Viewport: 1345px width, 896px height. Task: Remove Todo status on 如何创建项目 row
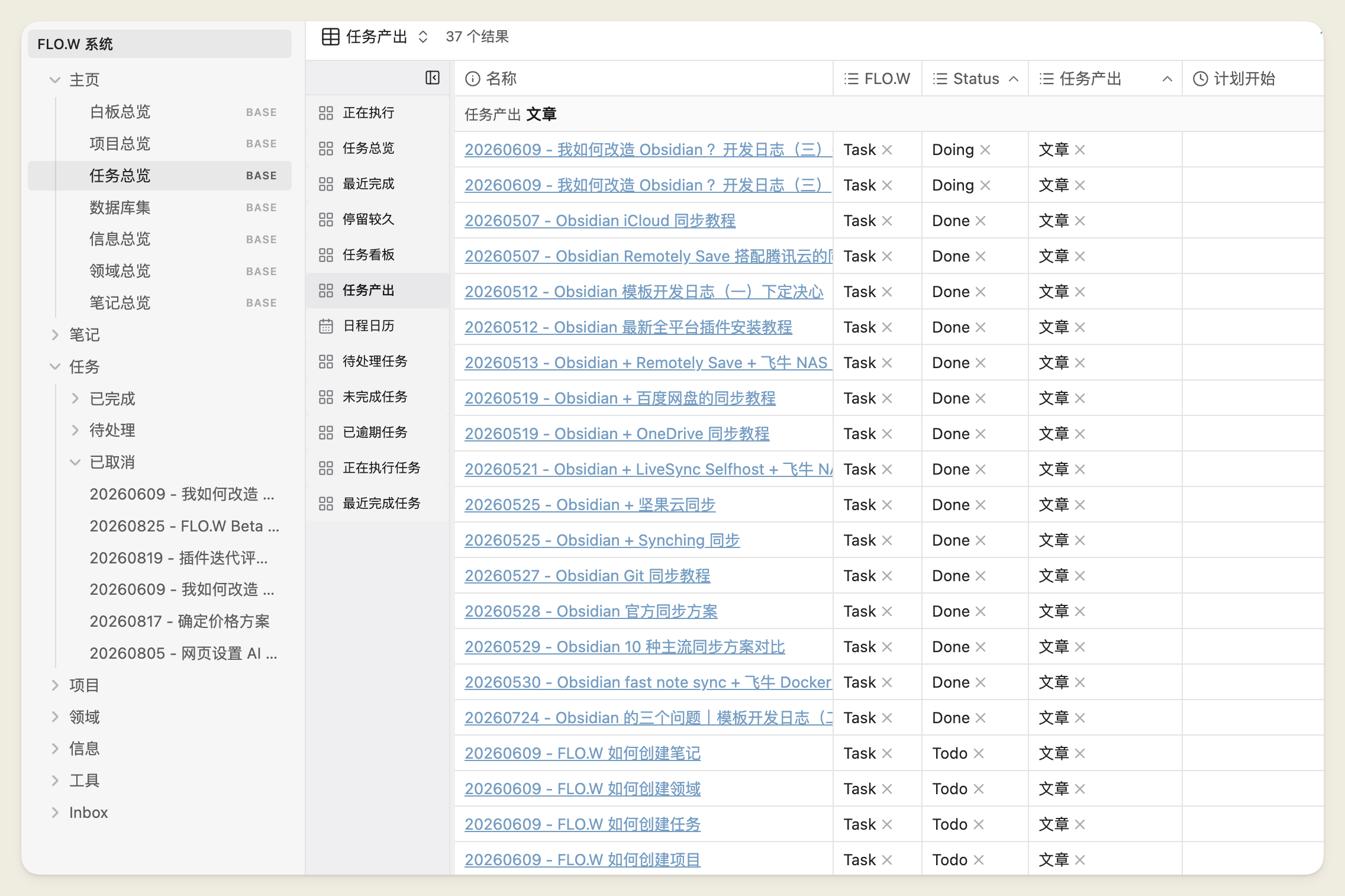(979, 860)
